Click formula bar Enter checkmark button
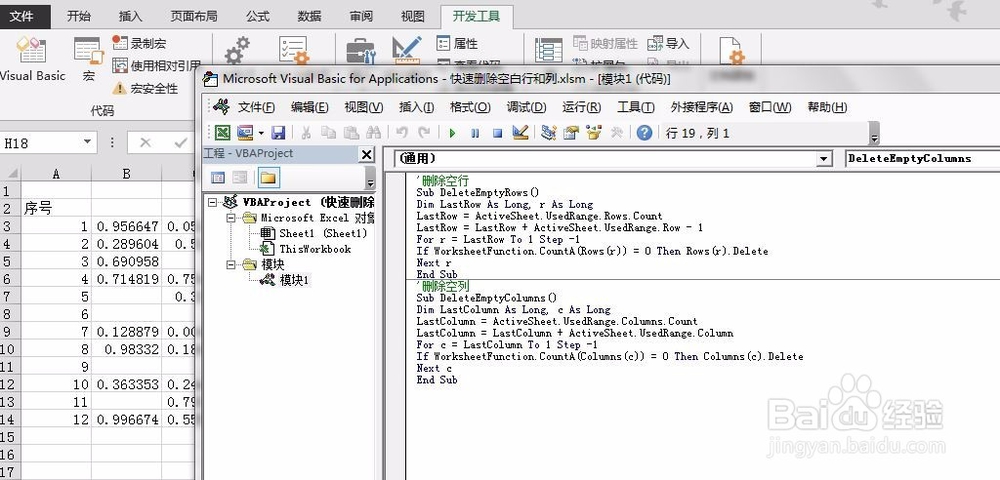Viewport: 1000px width, 480px height. click(x=181, y=142)
